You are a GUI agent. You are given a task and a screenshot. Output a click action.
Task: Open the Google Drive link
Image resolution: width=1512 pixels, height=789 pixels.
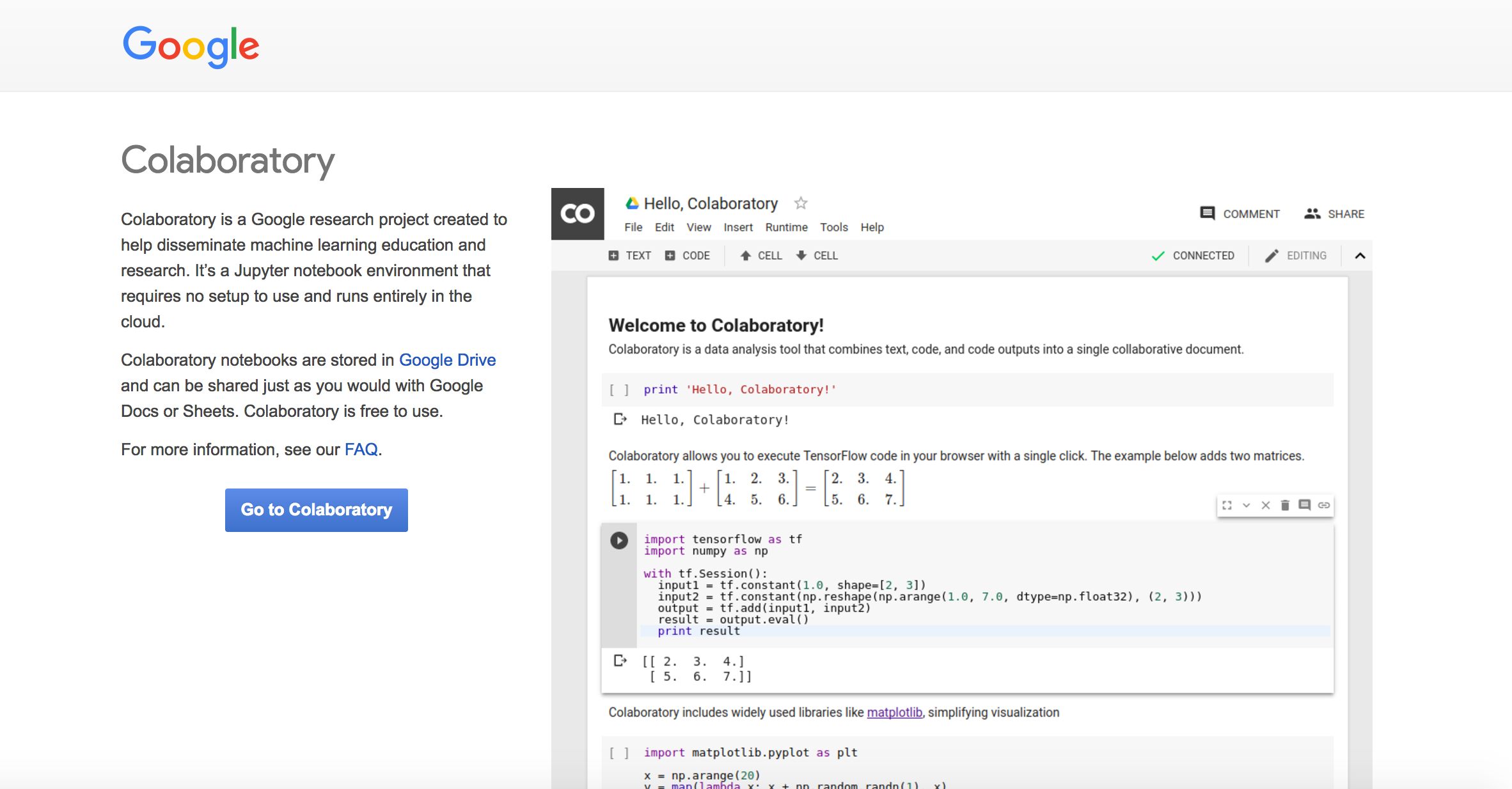(x=447, y=360)
